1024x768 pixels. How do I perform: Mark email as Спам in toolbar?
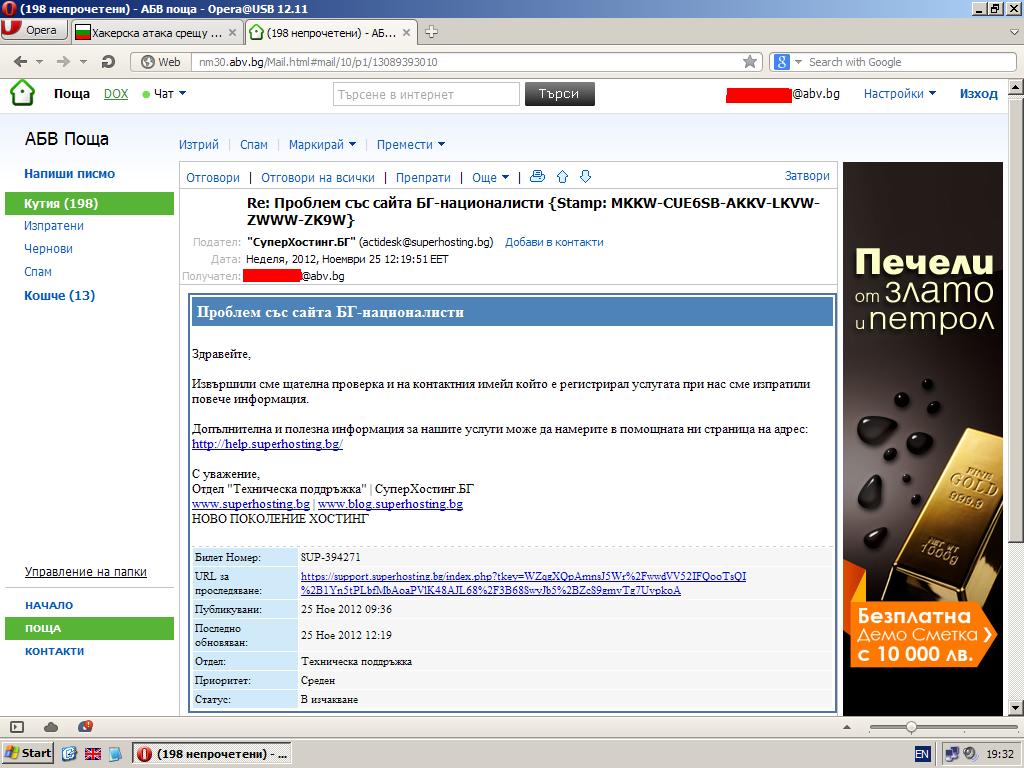[x=254, y=144]
